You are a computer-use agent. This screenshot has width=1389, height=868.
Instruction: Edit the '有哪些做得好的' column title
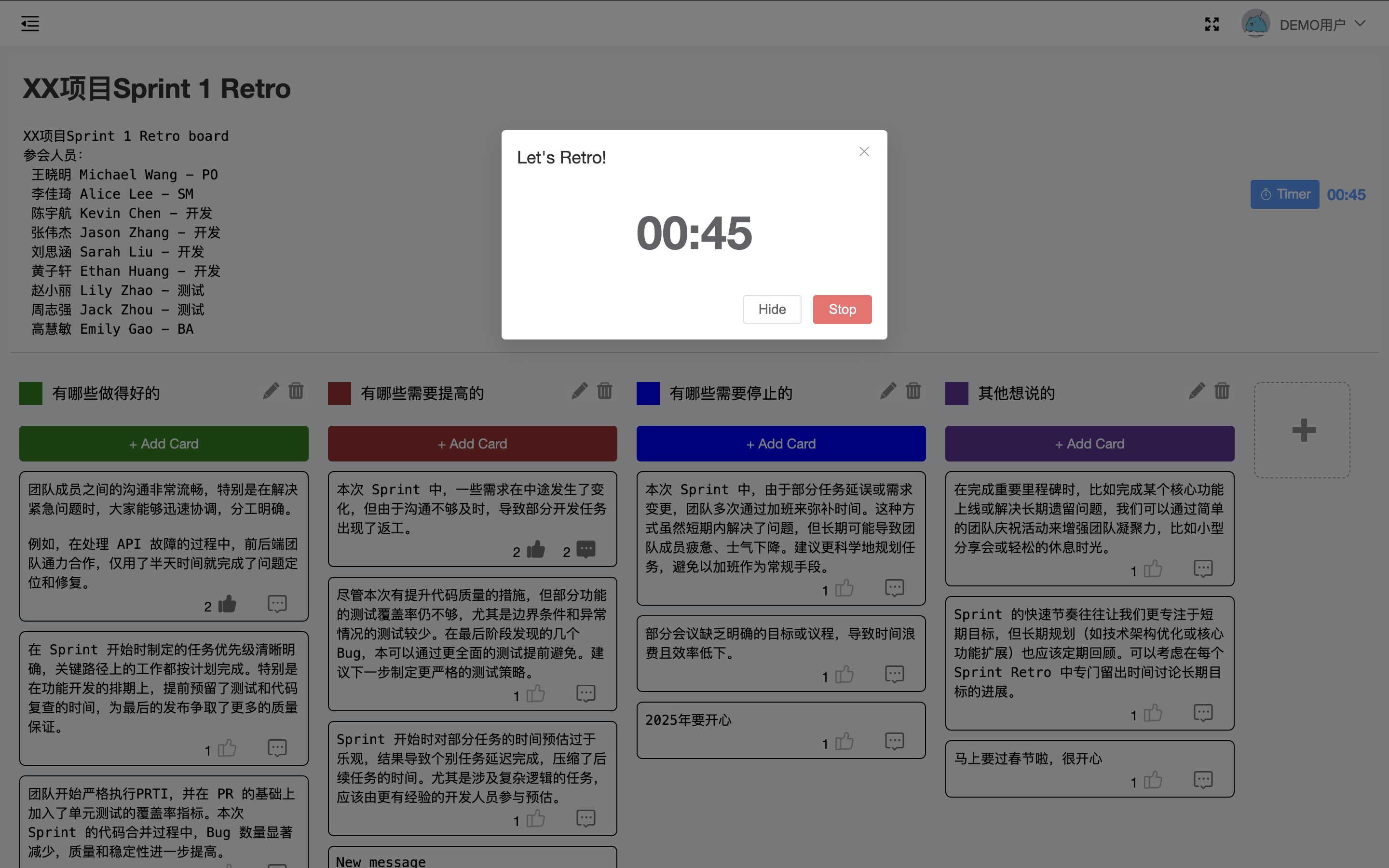(271, 392)
